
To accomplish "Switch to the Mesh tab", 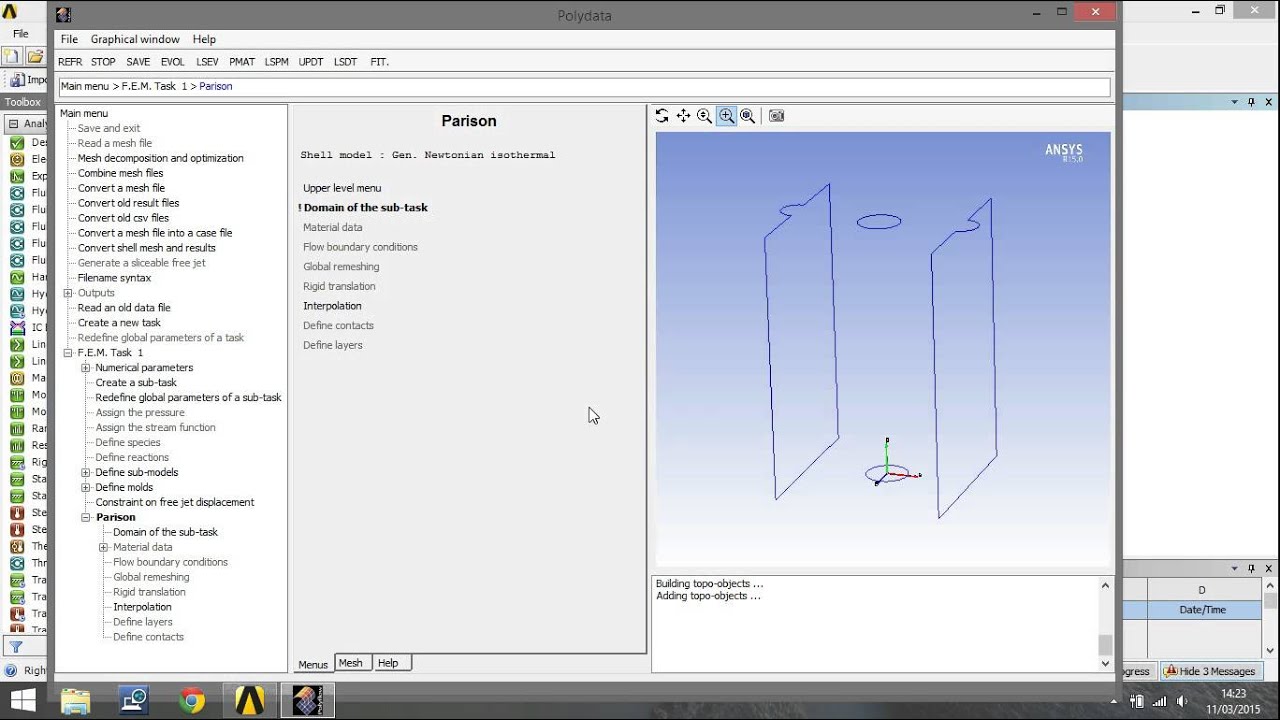I will coord(351,663).
